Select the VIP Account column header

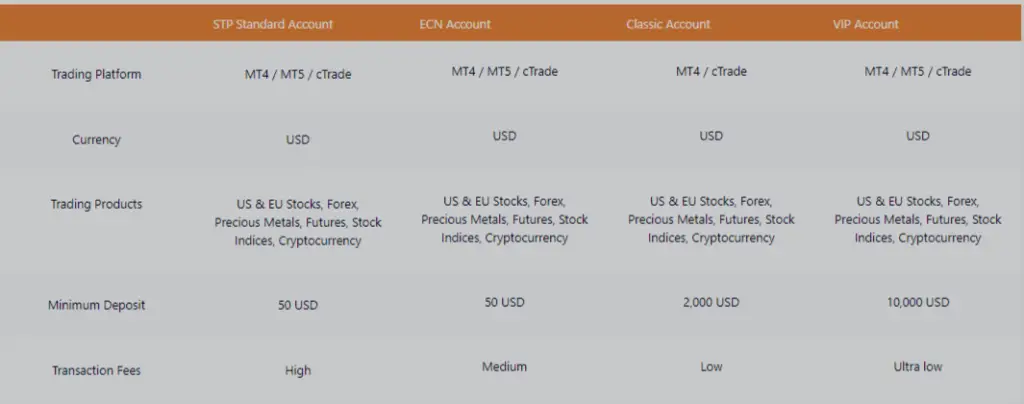(866, 24)
